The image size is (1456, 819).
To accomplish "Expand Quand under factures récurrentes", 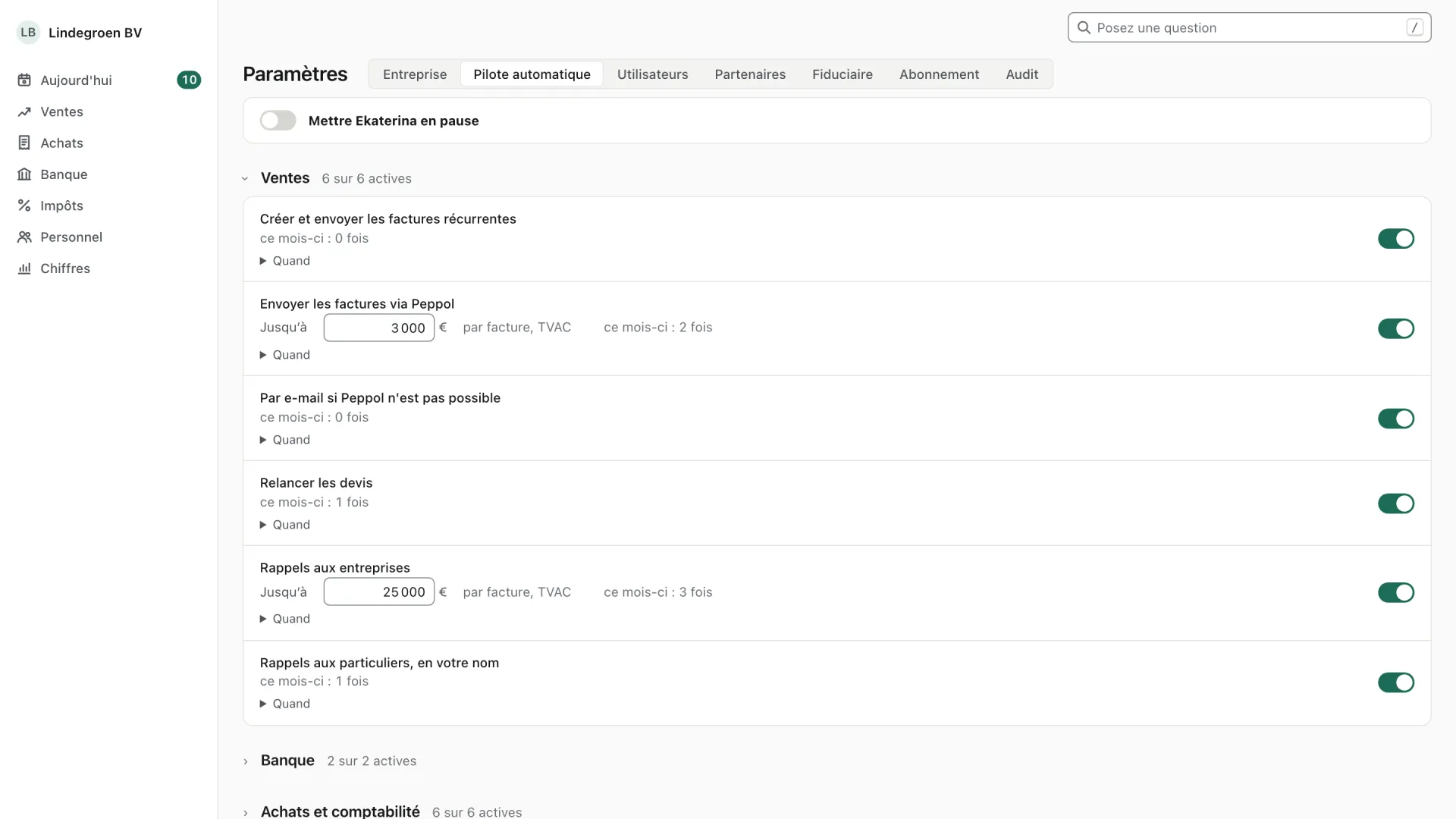I will [x=285, y=261].
